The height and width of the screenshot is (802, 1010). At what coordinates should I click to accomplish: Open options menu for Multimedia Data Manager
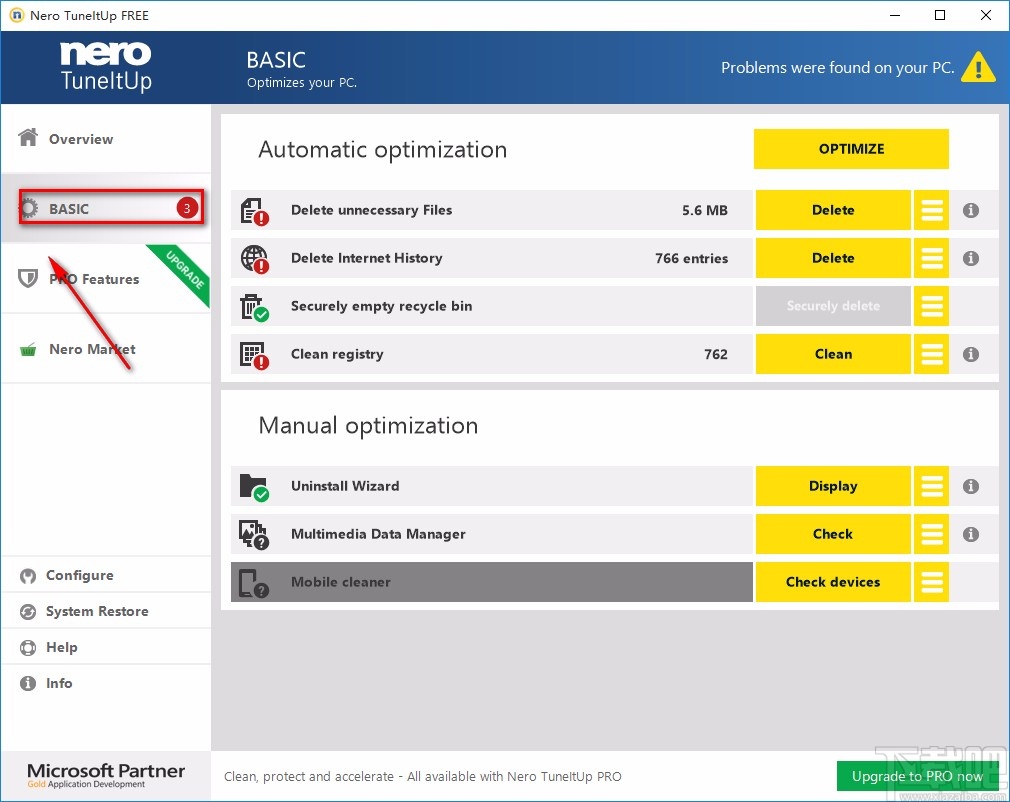tap(931, 534)
